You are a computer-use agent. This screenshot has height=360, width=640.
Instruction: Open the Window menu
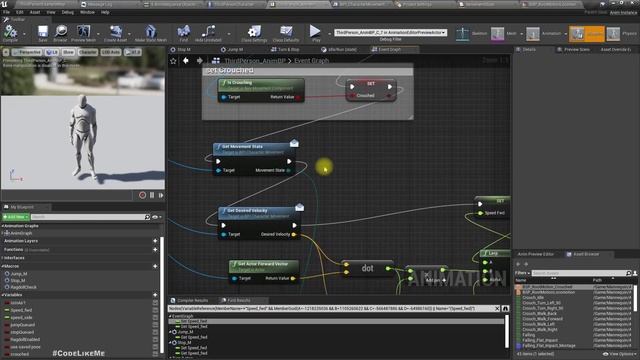87,12
